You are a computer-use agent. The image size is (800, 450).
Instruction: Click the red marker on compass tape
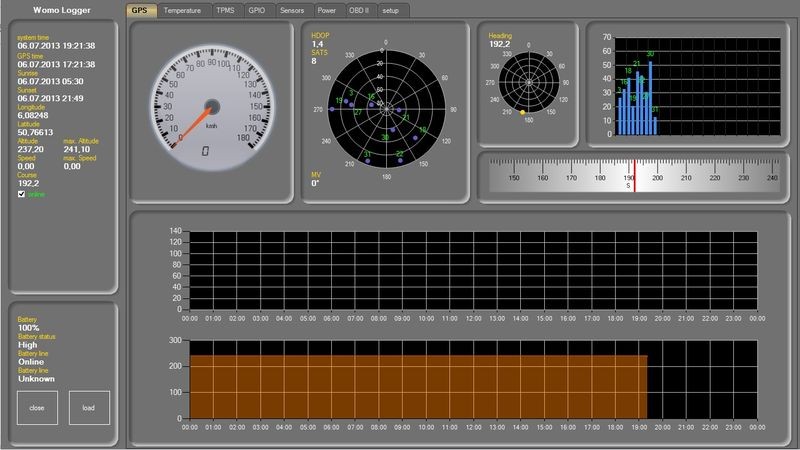[x=634, y=173]
